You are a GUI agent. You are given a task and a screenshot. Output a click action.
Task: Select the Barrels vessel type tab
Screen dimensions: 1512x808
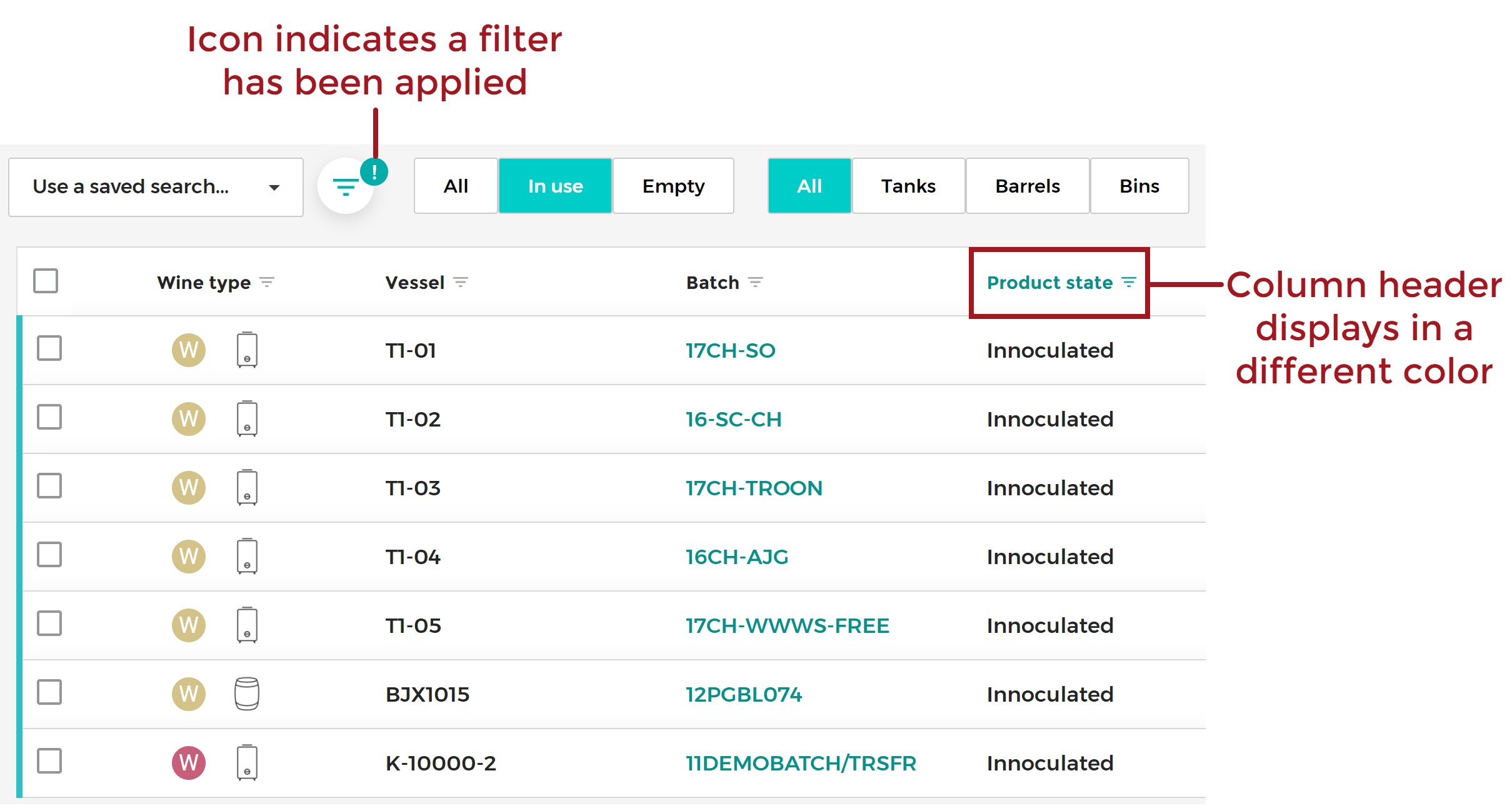click(x=1027, y=186)
